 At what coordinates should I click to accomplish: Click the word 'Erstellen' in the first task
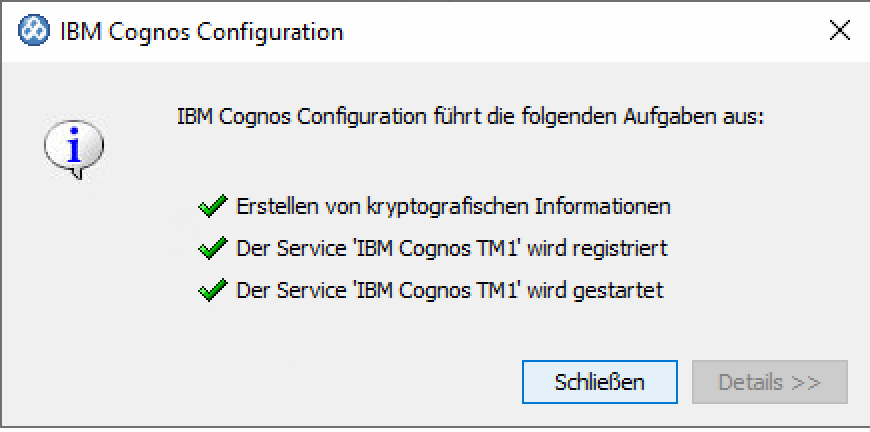point(272,207)
